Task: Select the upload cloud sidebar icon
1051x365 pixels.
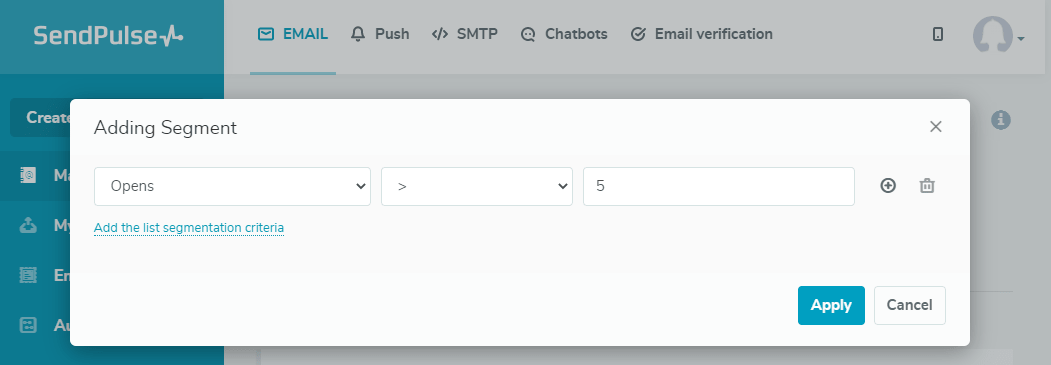Action: [x=28, y=226]
